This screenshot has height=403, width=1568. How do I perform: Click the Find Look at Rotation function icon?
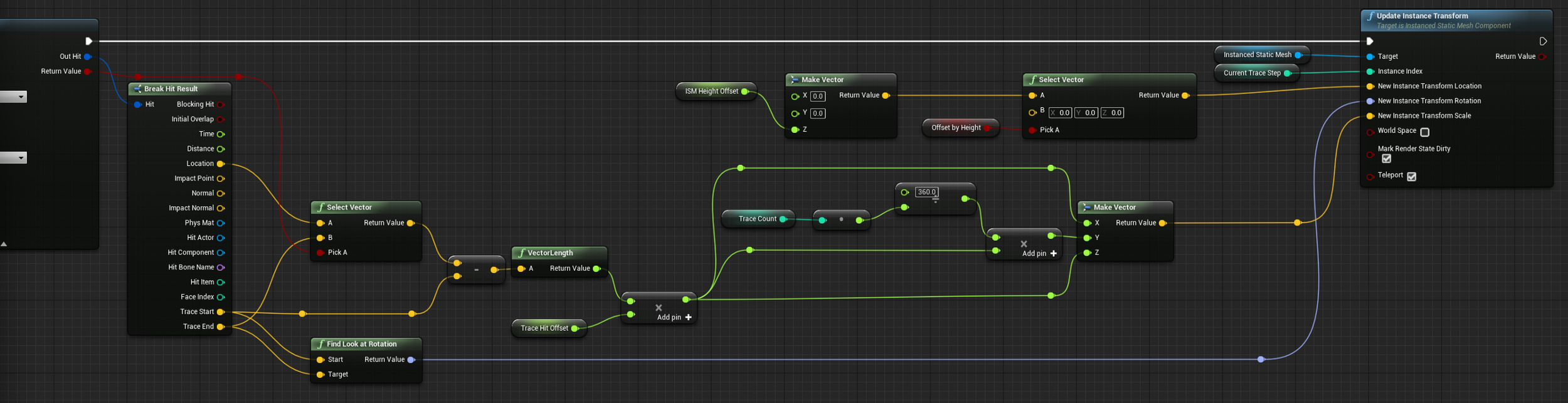320,344
